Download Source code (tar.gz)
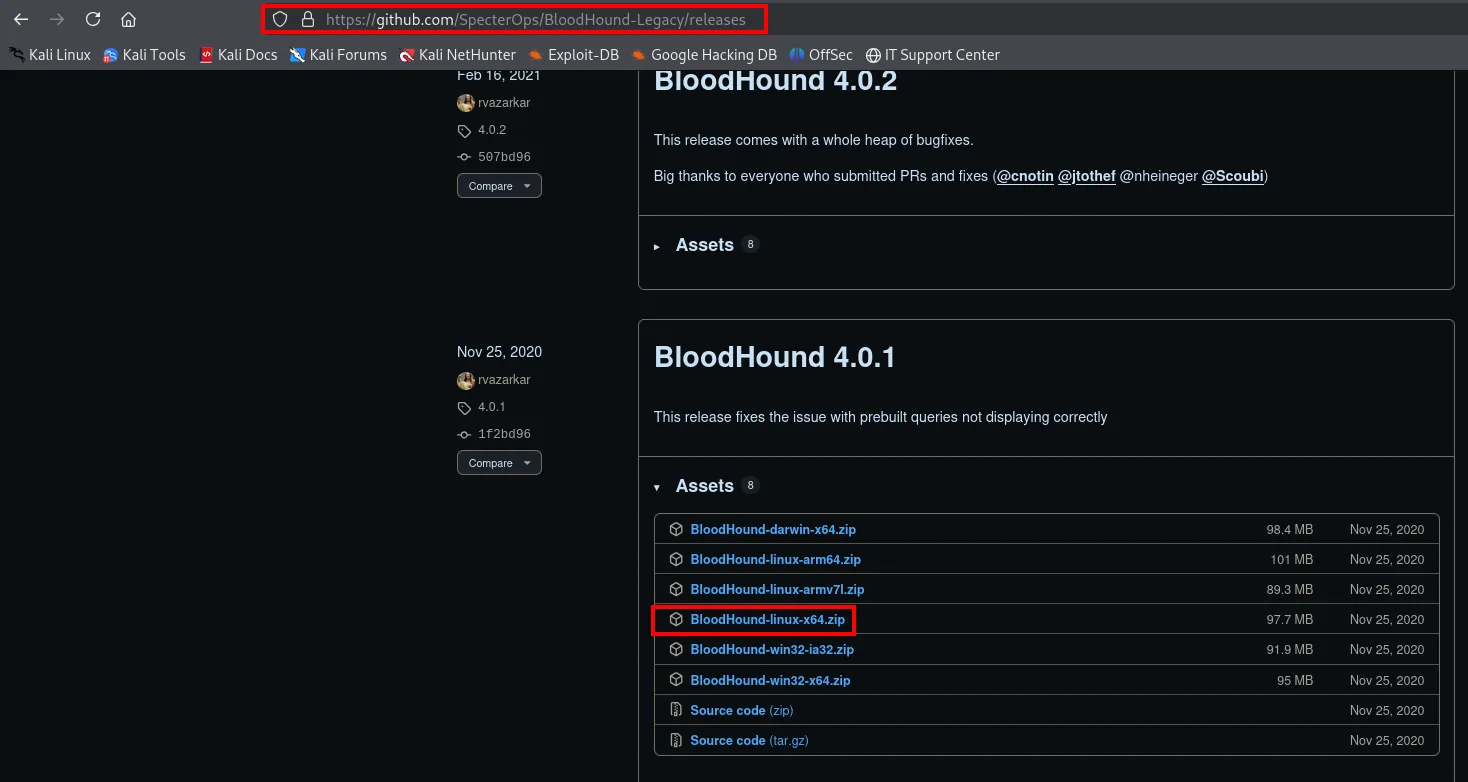 (749, 741)
